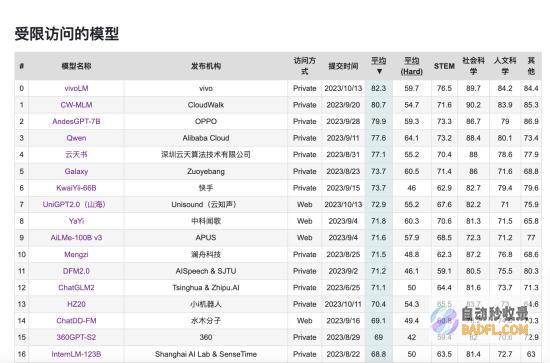Open the ChatDD-FM model link
The height and width of the screenshot is (363, 550).
76,321
